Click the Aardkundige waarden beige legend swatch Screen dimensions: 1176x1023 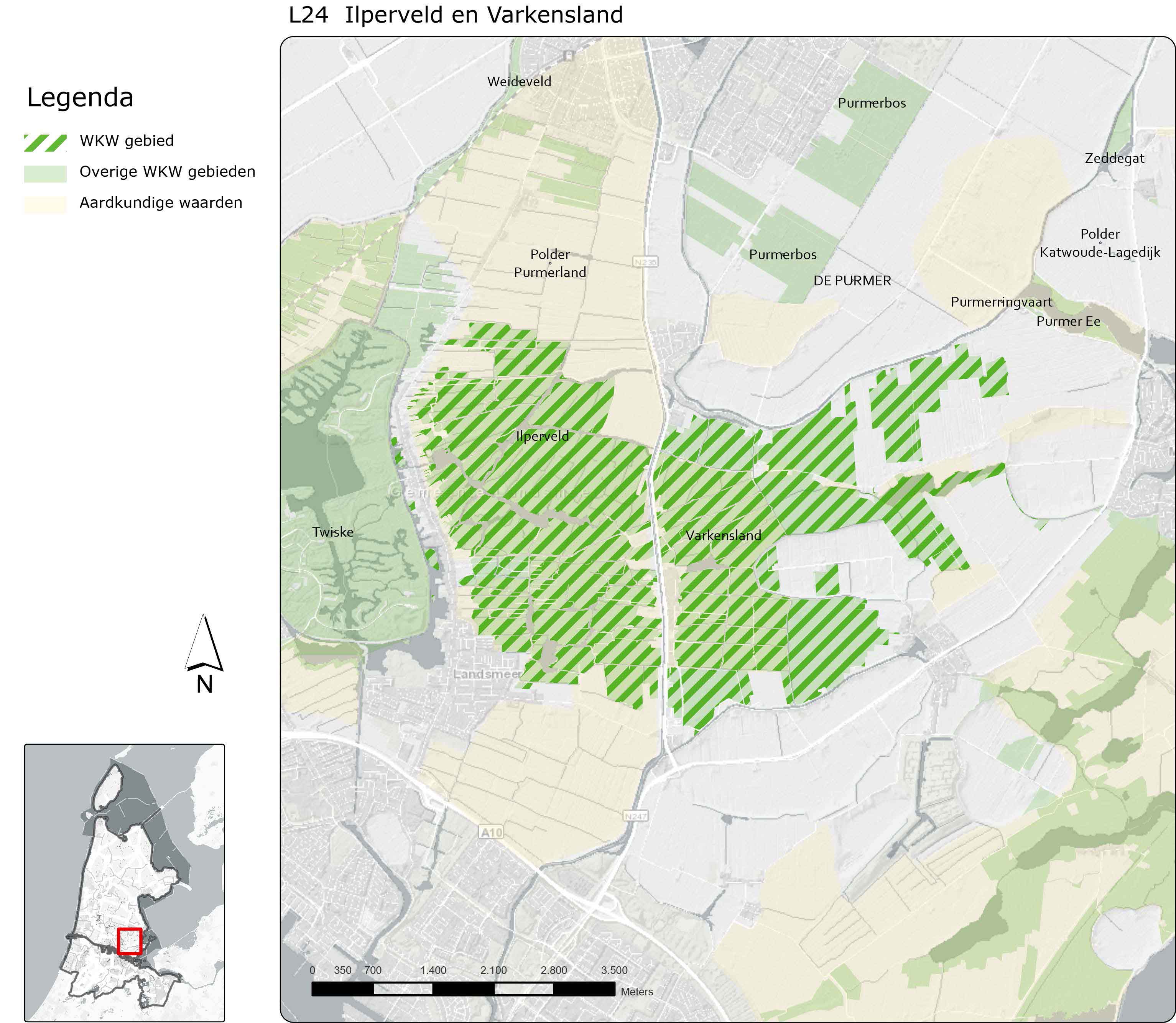45,204
